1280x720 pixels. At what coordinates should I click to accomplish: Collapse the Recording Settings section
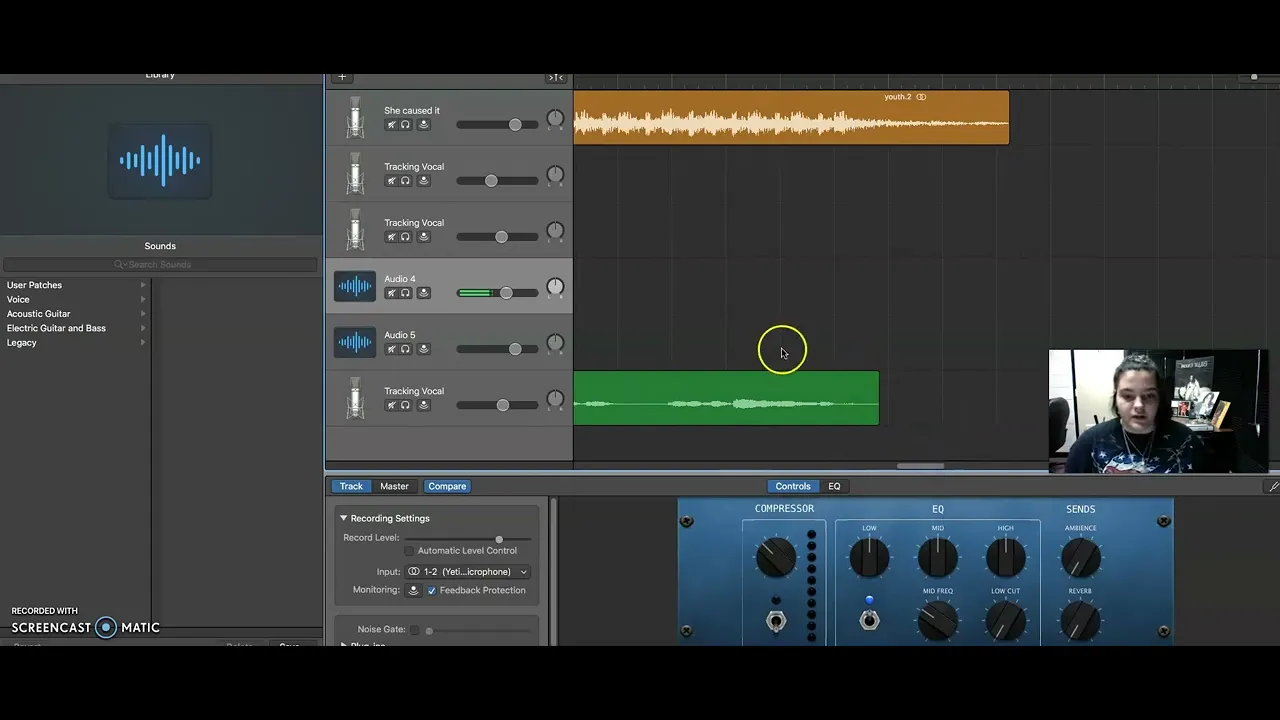(x=343, y=518)
